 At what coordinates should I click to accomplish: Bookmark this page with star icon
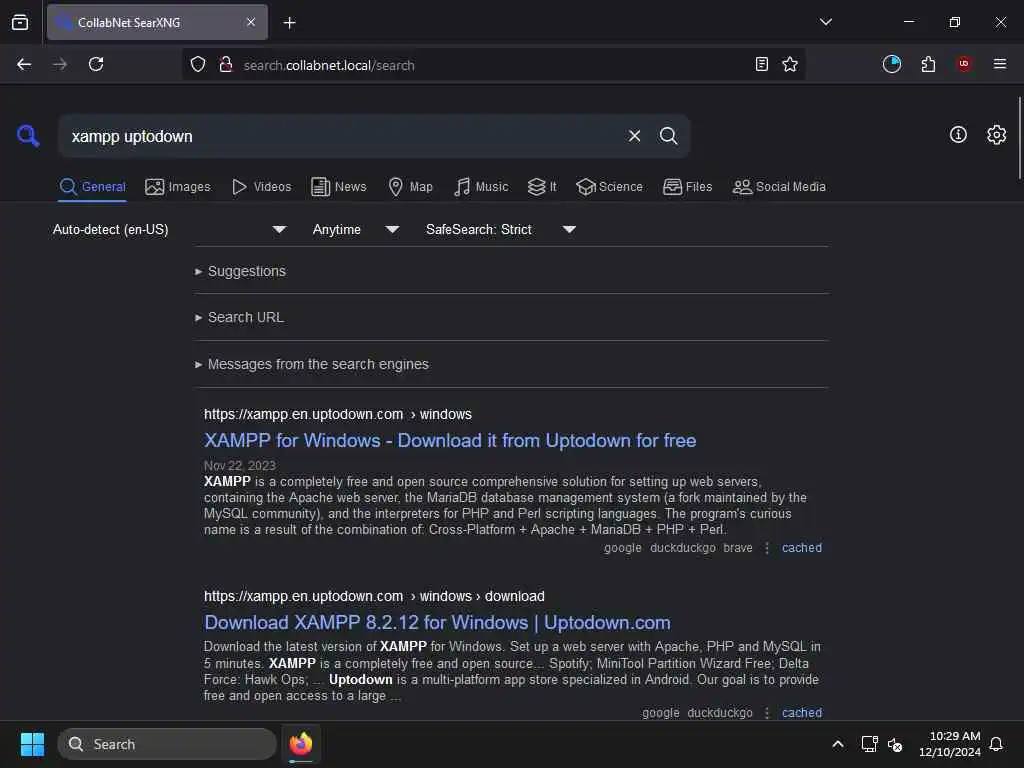pyautogui.click(x=790, y=65)
